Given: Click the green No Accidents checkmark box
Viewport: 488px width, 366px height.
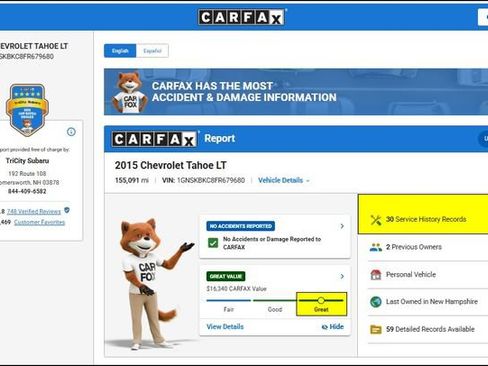Looking at the screenshot, I should (213, 243).
